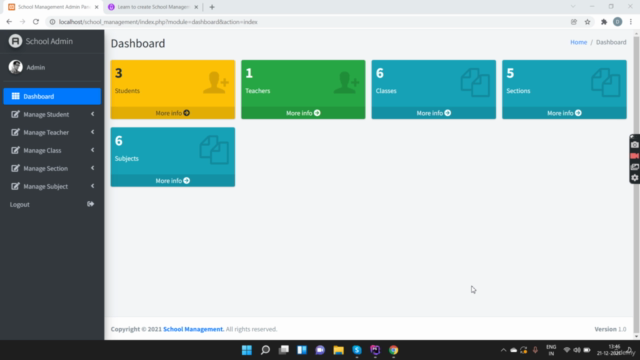This screenshot has height=360, width=640.
Task: Click the School Admin logo icon
Action: click(15, 41)
